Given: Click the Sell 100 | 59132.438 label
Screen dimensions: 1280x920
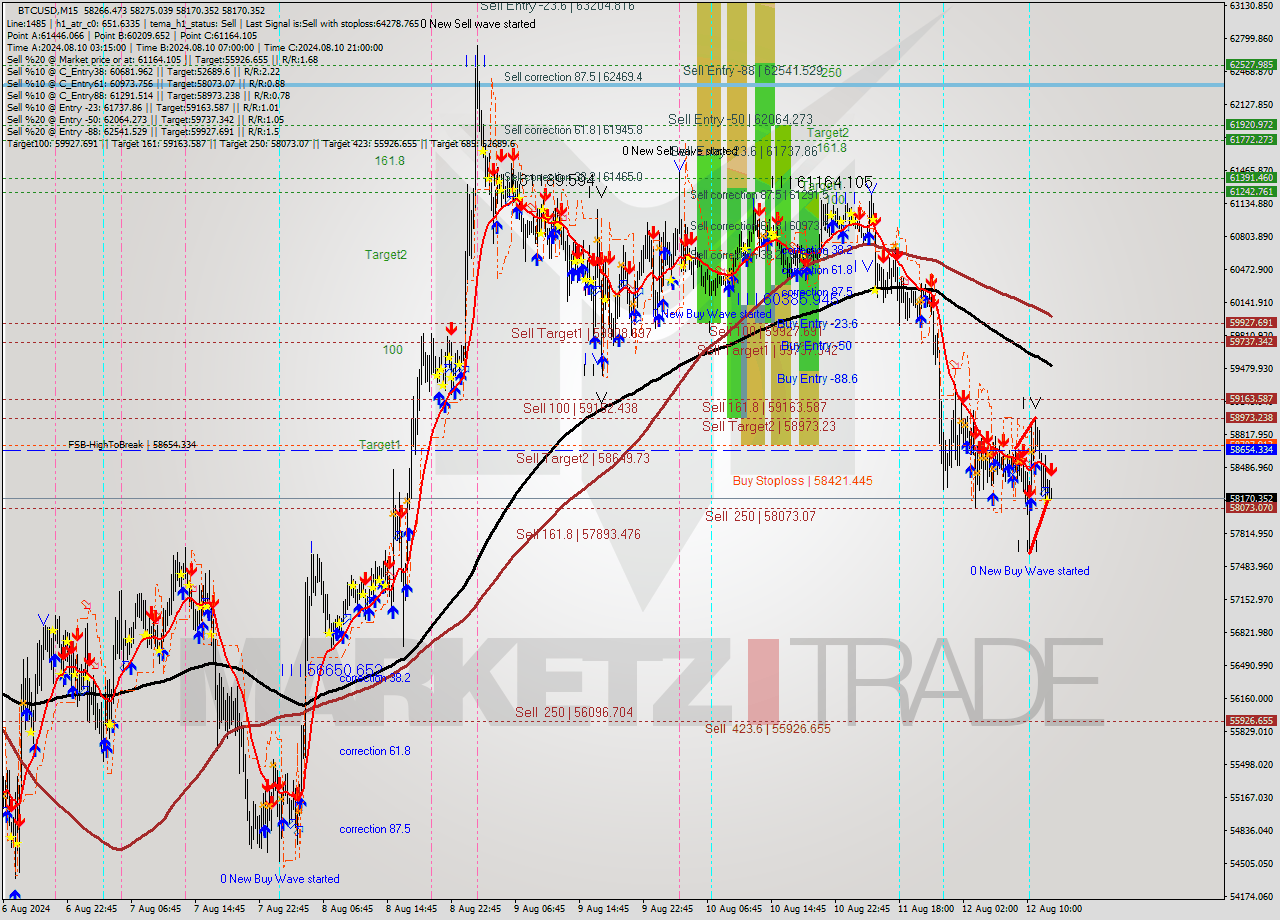Looking at the screenshot, I should (580, 408).
